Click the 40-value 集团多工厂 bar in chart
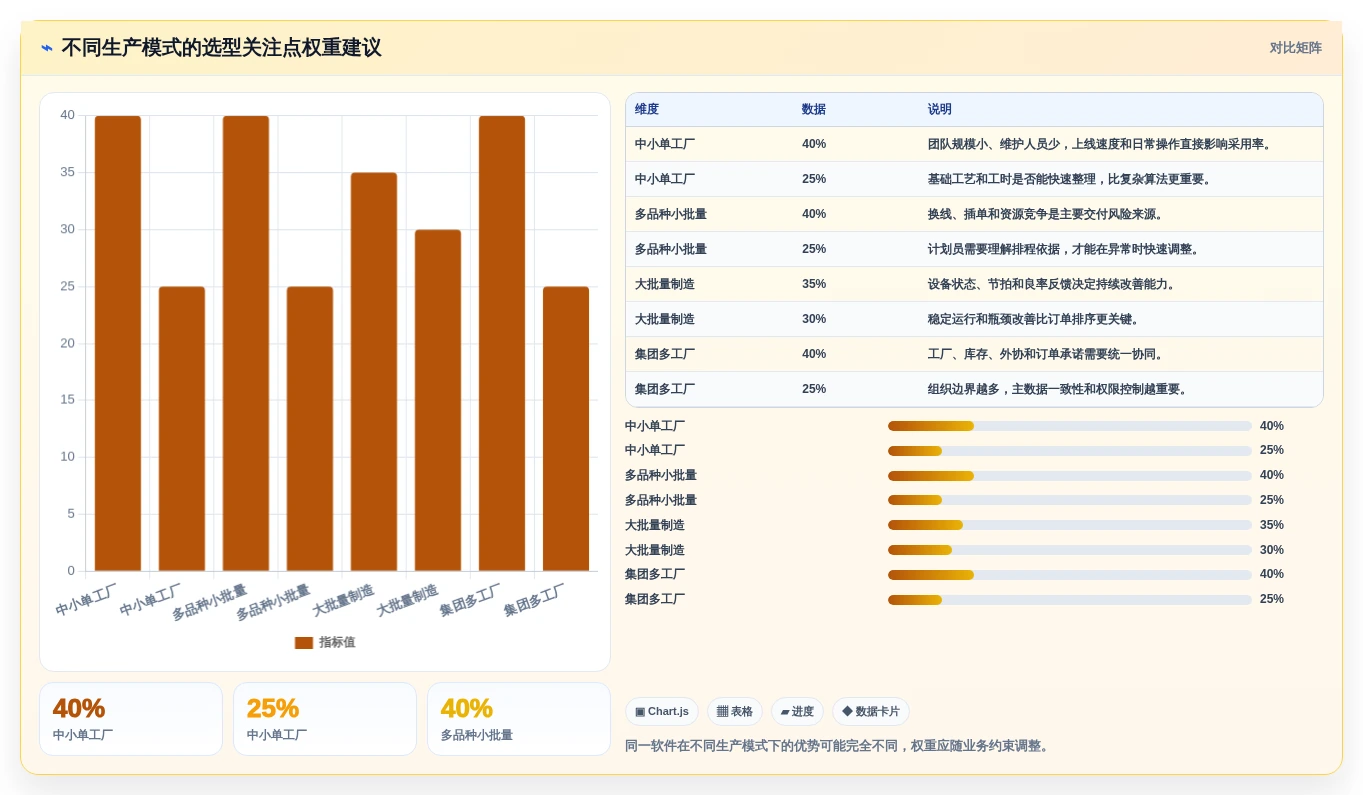 point(502,344)
